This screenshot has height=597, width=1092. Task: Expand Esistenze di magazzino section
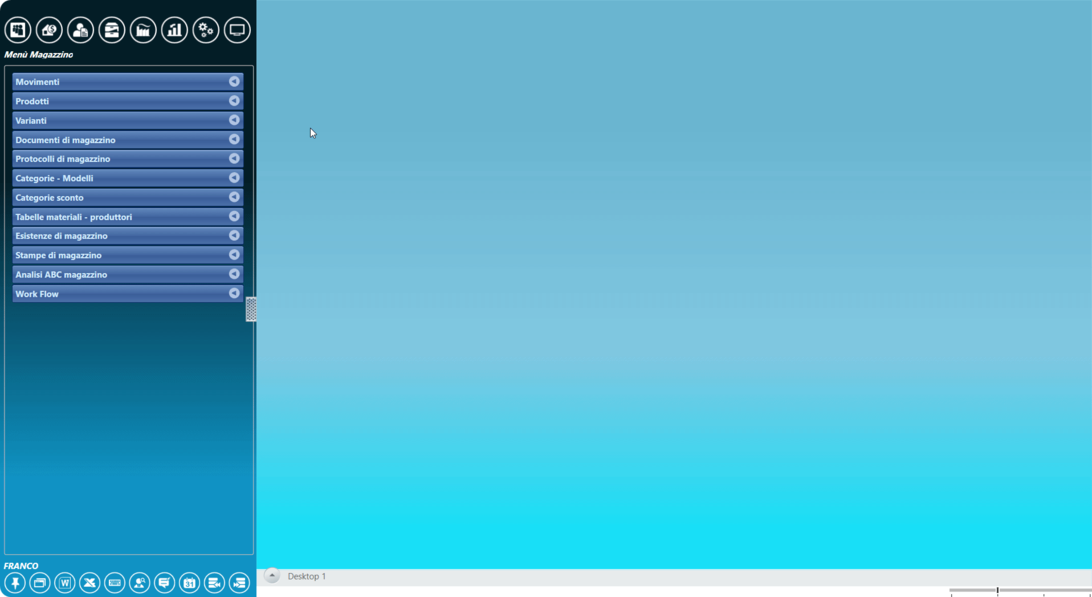point(127,235)
